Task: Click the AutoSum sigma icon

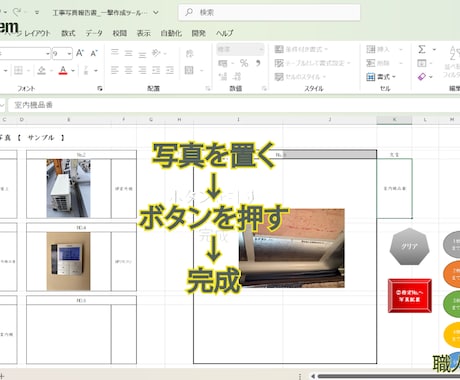Action: tap(422, 49)
